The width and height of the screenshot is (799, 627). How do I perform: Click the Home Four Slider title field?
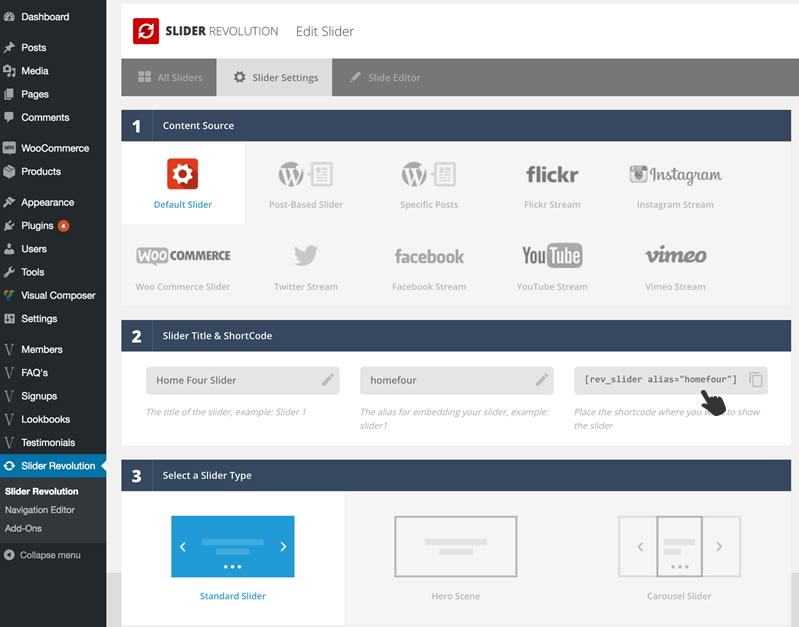pos(243,380)
